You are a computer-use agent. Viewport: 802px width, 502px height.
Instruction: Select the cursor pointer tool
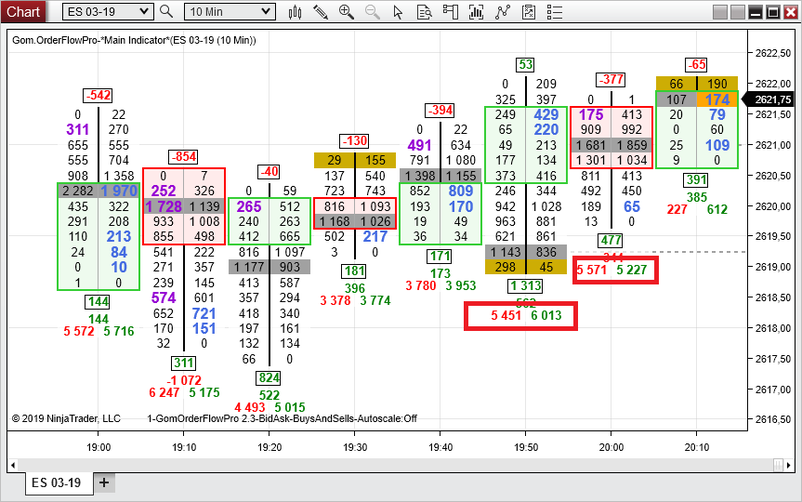pyautogui.click(x=398, y=12)
